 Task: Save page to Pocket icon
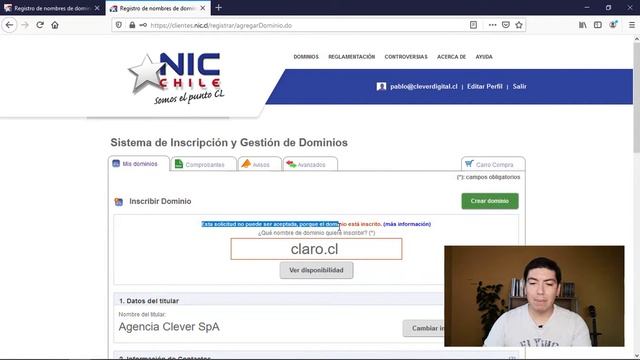pos(506,25)
